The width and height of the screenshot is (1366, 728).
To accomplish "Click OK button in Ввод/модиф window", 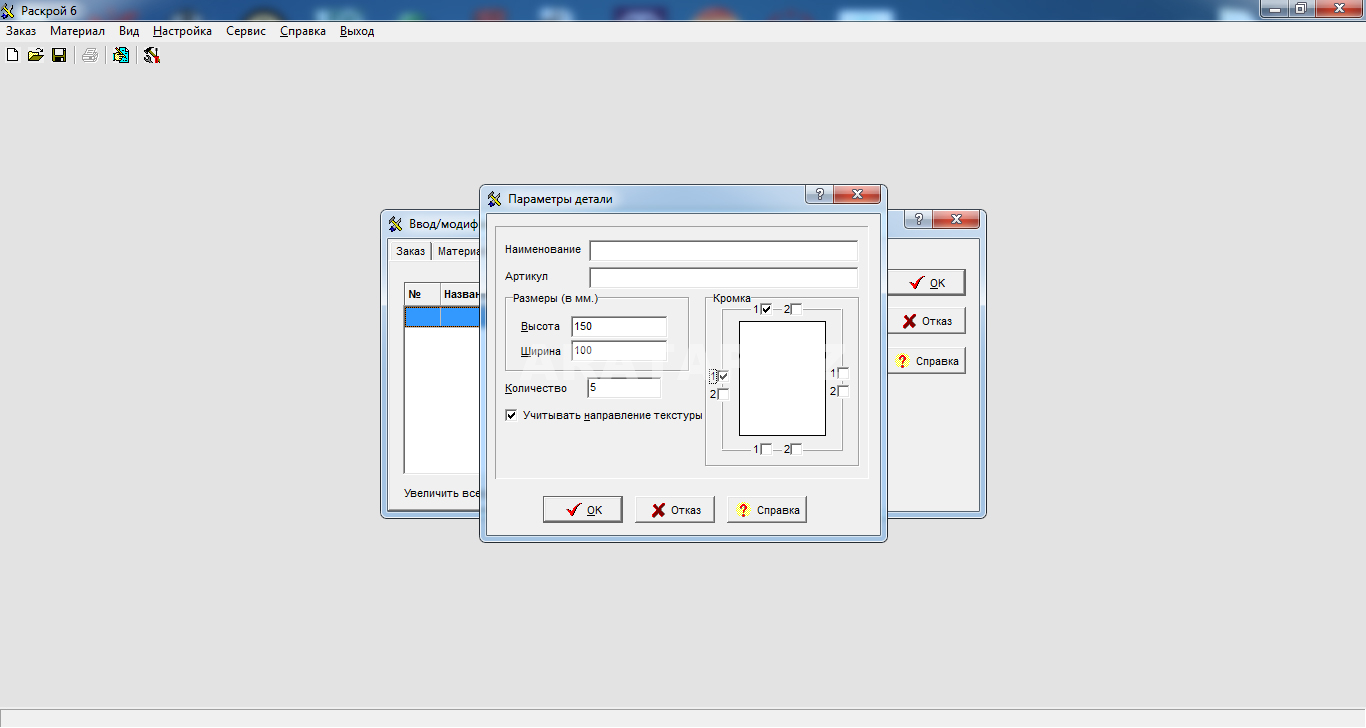I will pyautogui.click(x=926, y=283).
